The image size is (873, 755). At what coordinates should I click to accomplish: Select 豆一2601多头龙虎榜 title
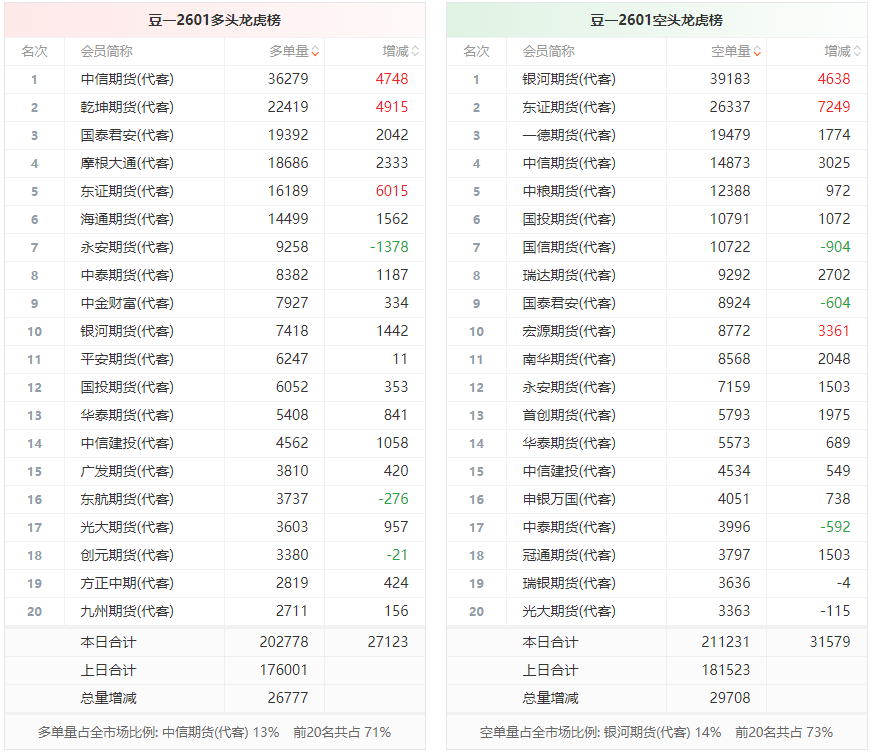pyautogui.click(x=214, y=21)
